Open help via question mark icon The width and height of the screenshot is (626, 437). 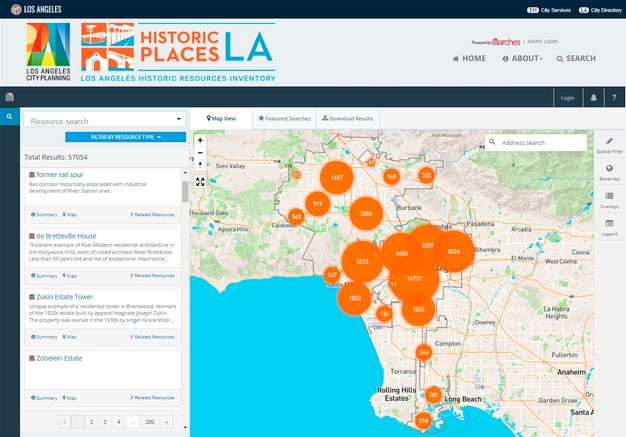click(x=613, y=98)
